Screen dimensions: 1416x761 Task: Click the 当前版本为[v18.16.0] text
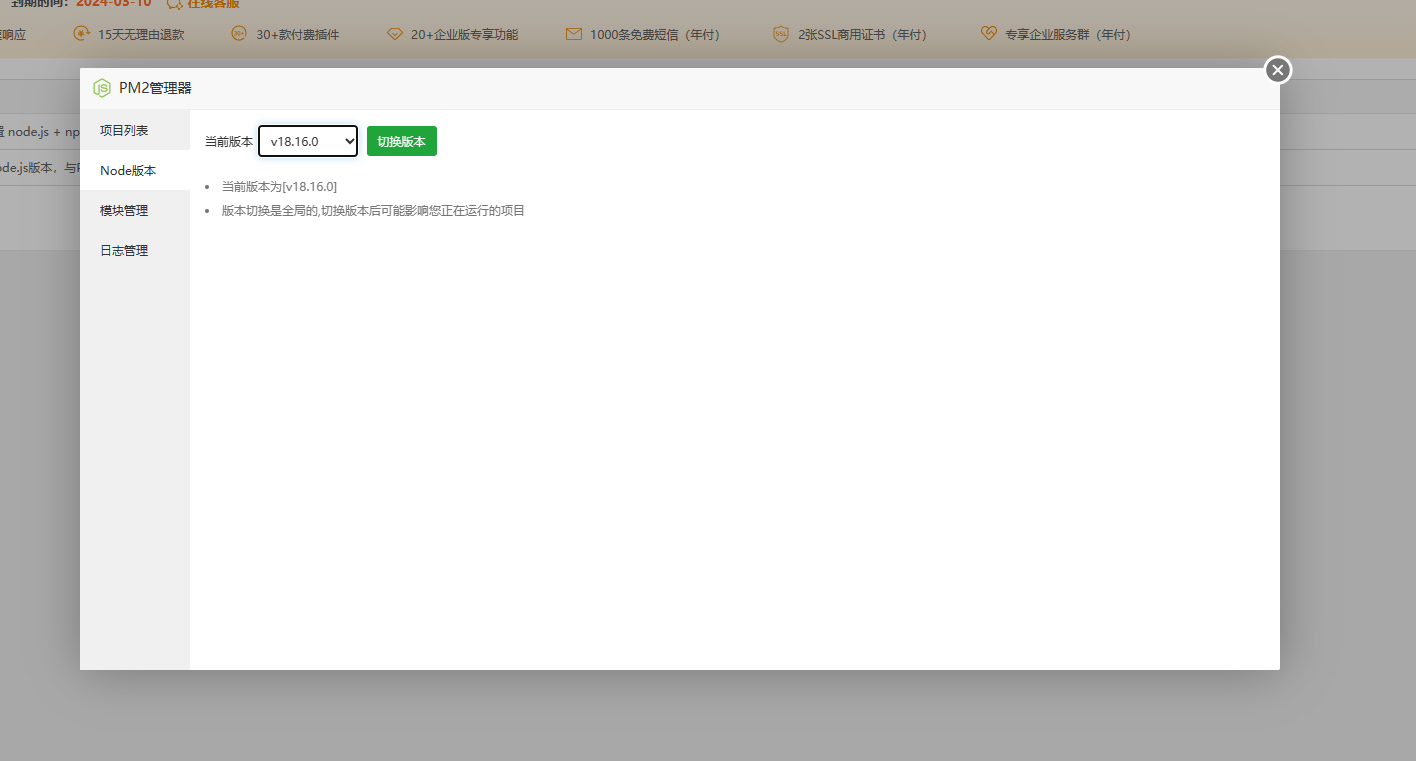(279, 186)
